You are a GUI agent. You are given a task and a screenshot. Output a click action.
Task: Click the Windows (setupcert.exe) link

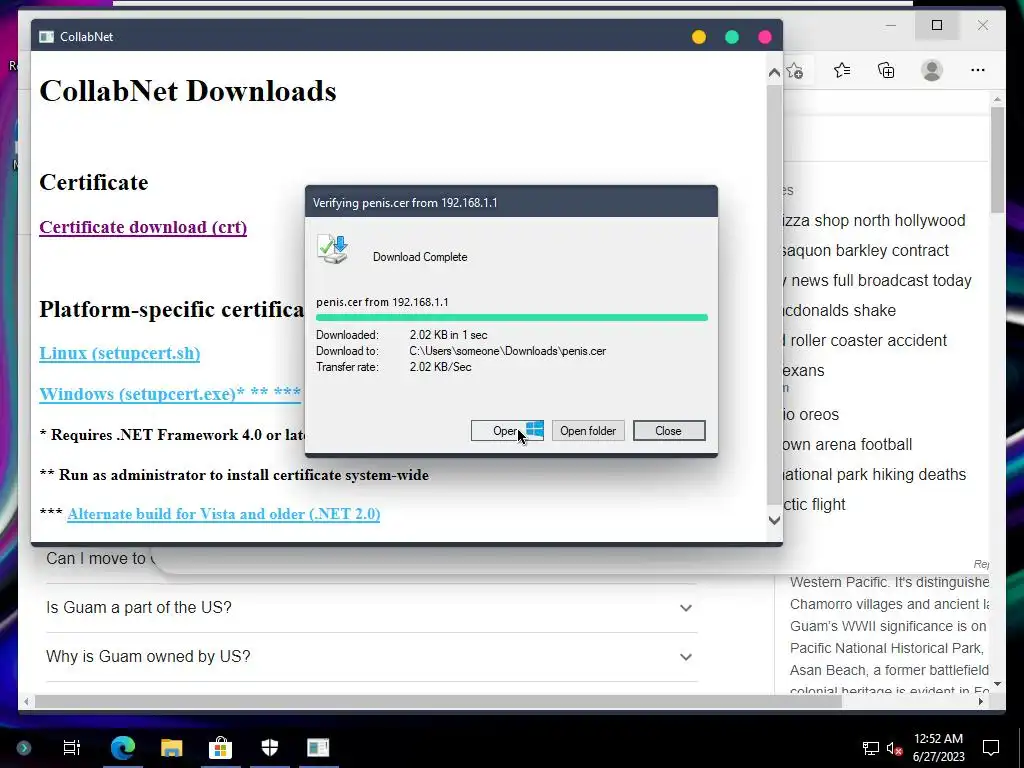coord(170,394)
